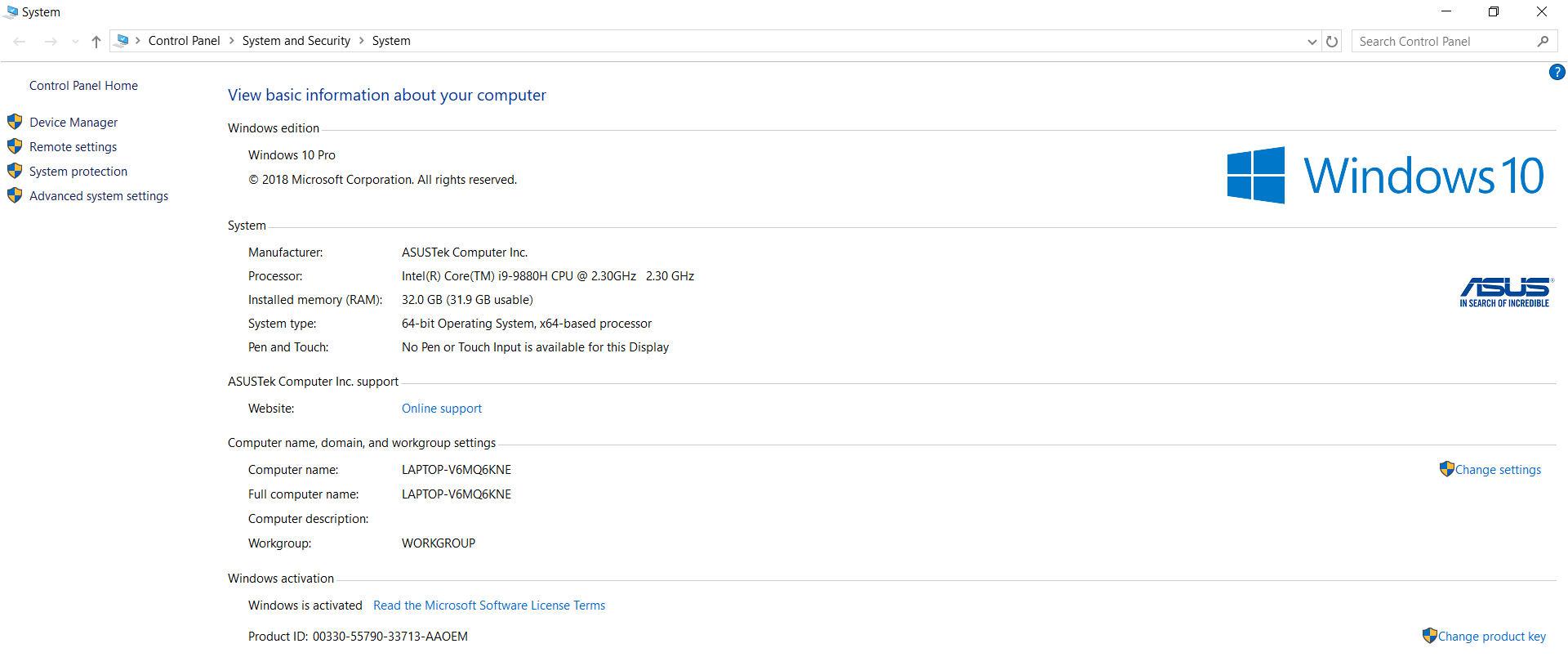Click the magnifier search icon
This screenshot has width=1568, height=666.
[x=1543, y=42]
